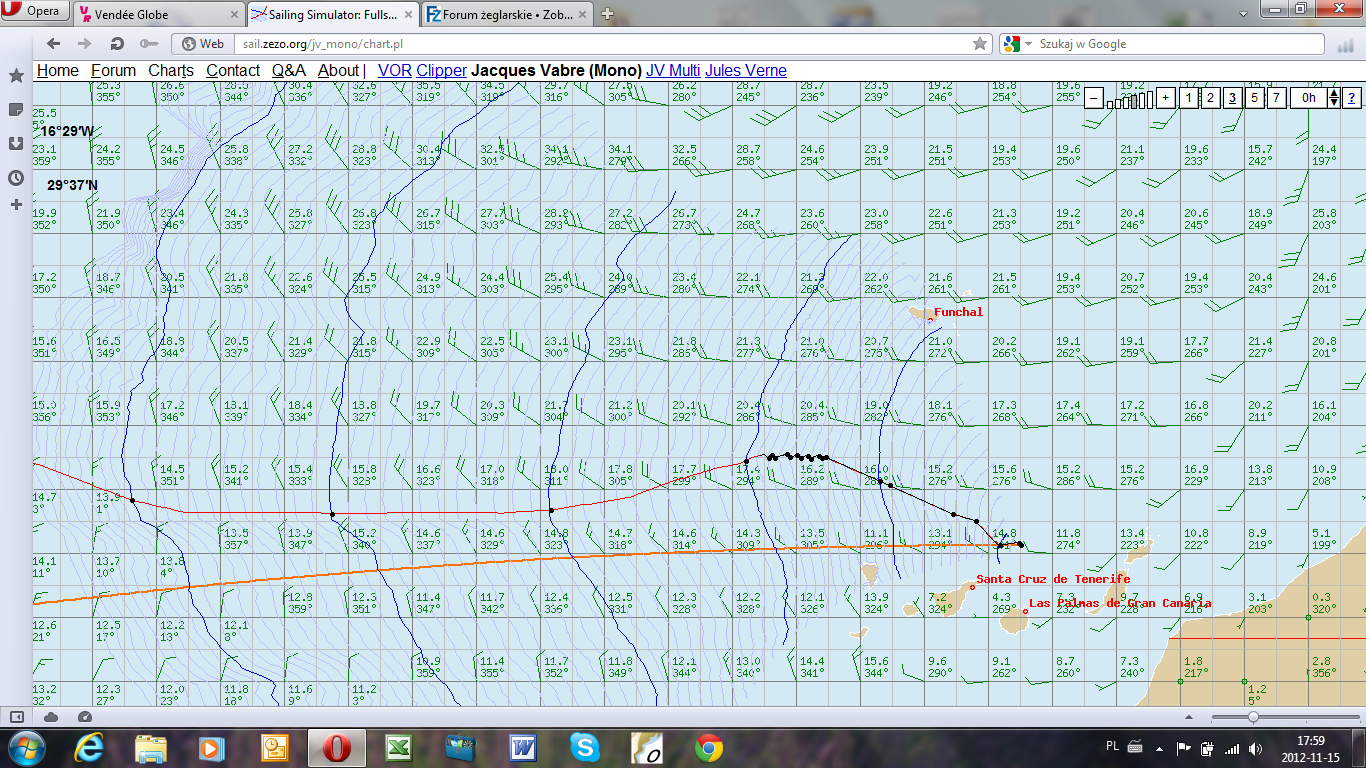Toggle Opera Turbo speedometer icon
The height and width of the screenshot is (768, 1366).
84,717
